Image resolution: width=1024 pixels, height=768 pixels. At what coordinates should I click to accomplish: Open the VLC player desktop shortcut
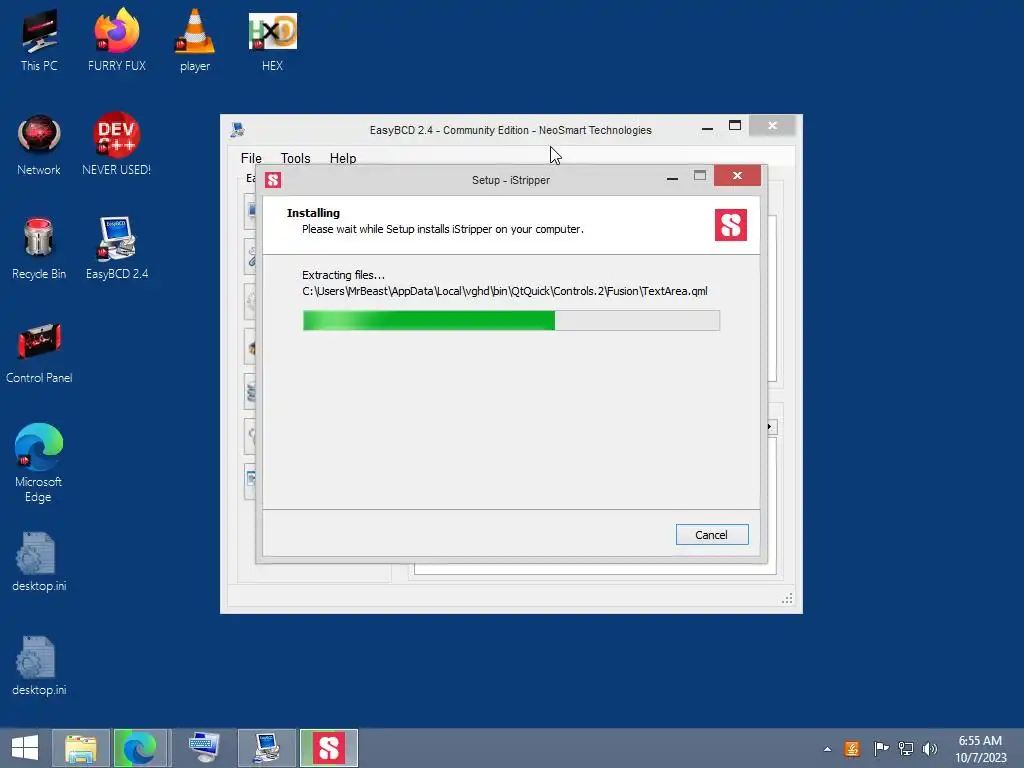195,40
